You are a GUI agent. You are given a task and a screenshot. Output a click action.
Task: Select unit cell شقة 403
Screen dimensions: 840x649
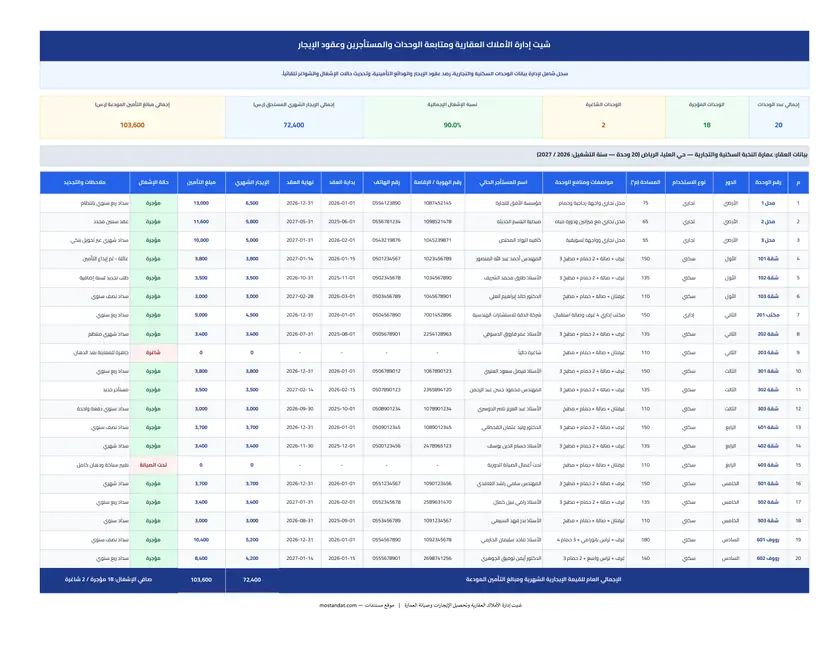tap(768, 465)
